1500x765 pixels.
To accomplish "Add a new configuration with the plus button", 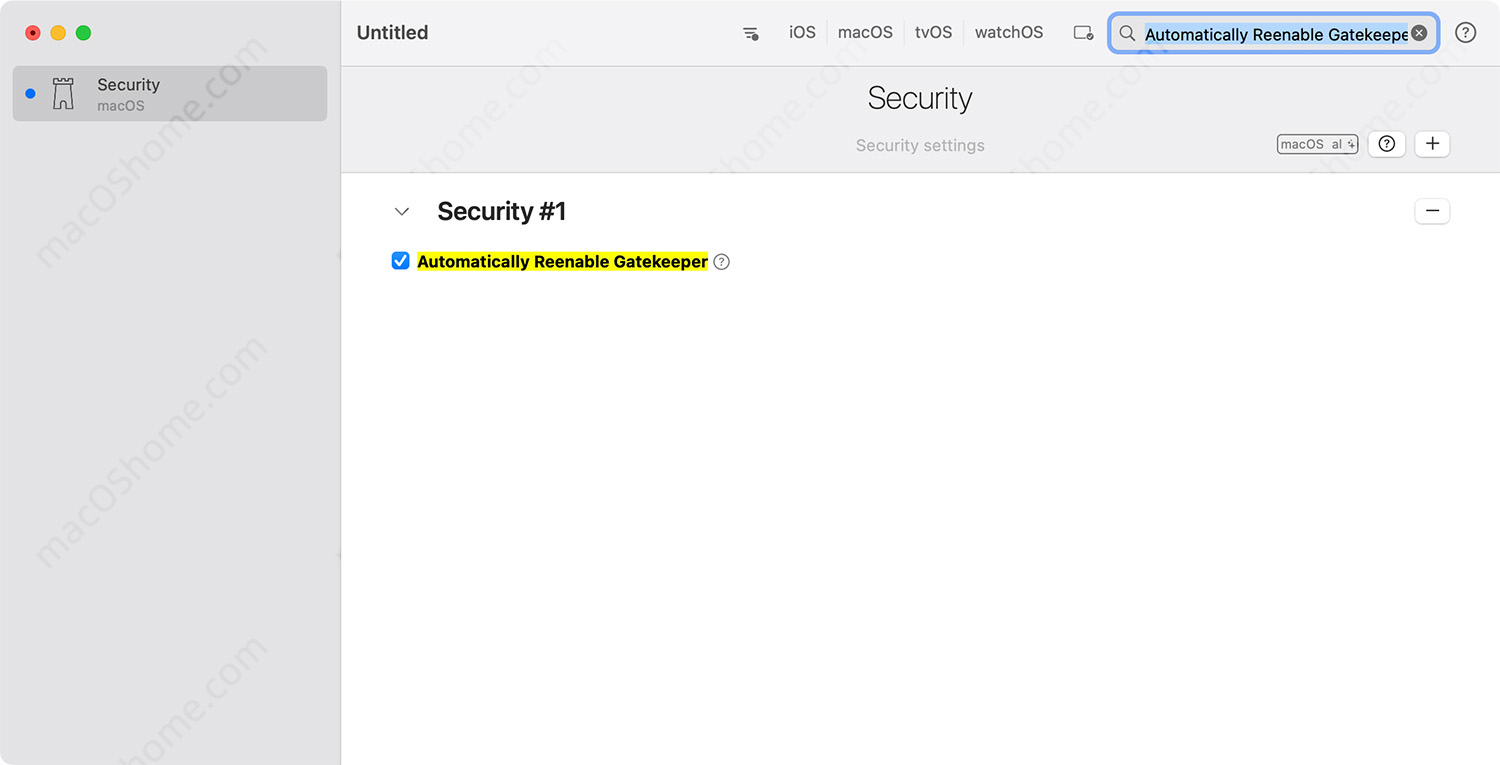I will pos(1432,144).
